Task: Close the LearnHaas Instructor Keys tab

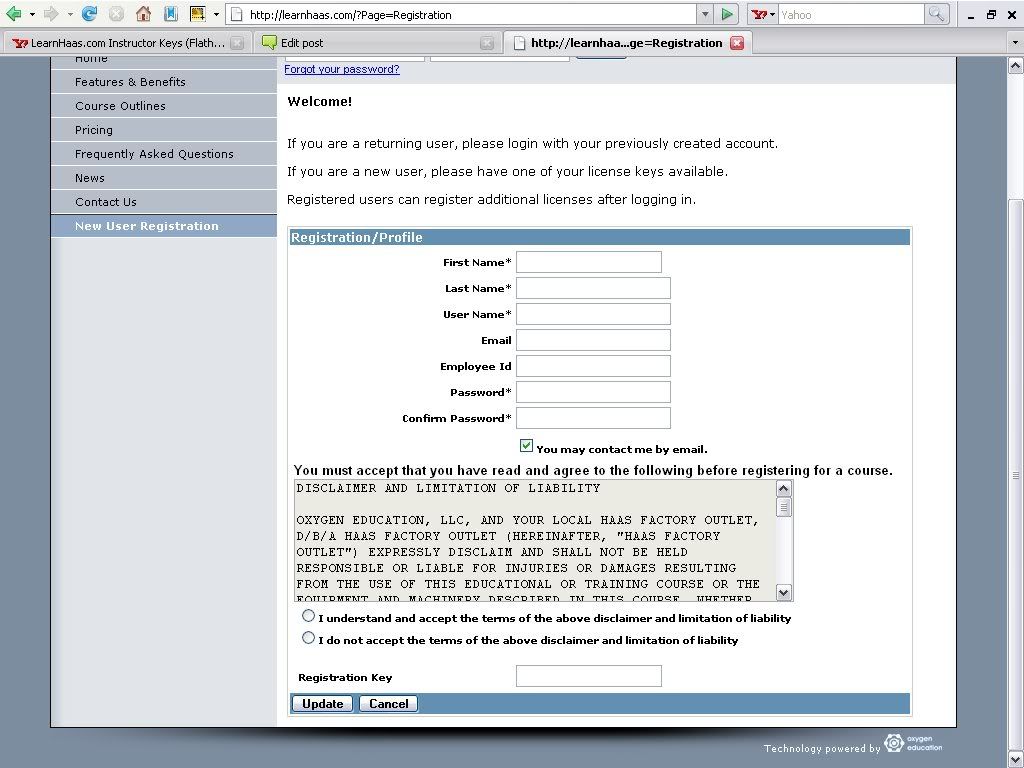Action: pyautogui.click(x=237, y=43)
